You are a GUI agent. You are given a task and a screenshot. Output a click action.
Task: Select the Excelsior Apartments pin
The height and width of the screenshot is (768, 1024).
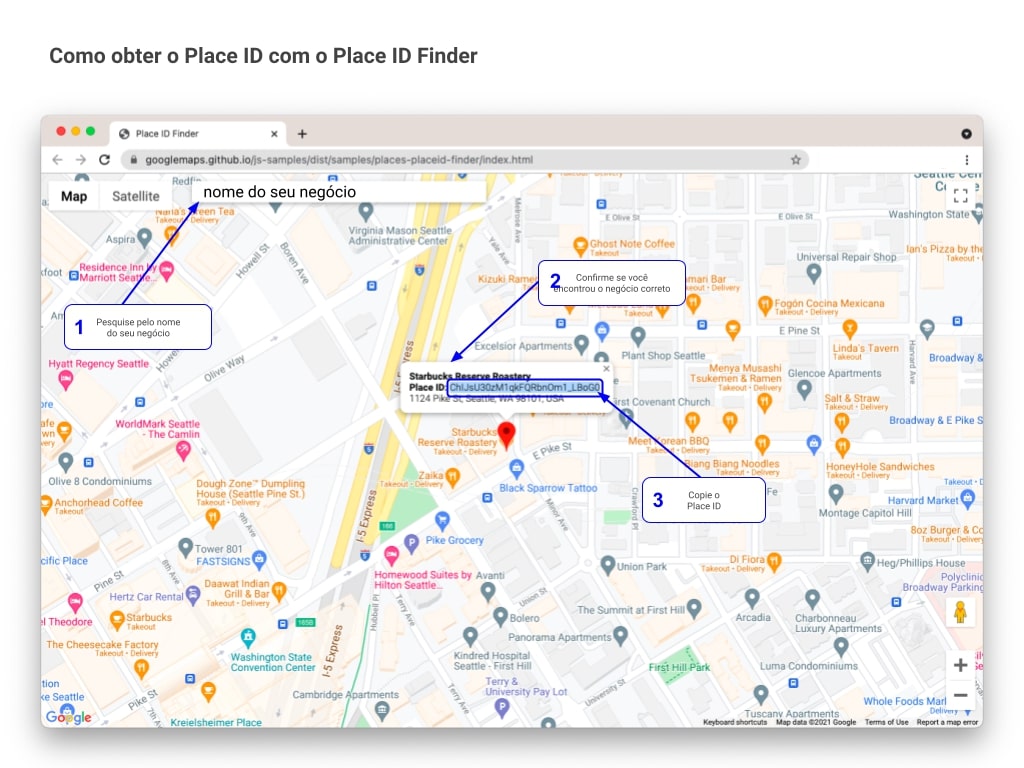pos(581,344)
